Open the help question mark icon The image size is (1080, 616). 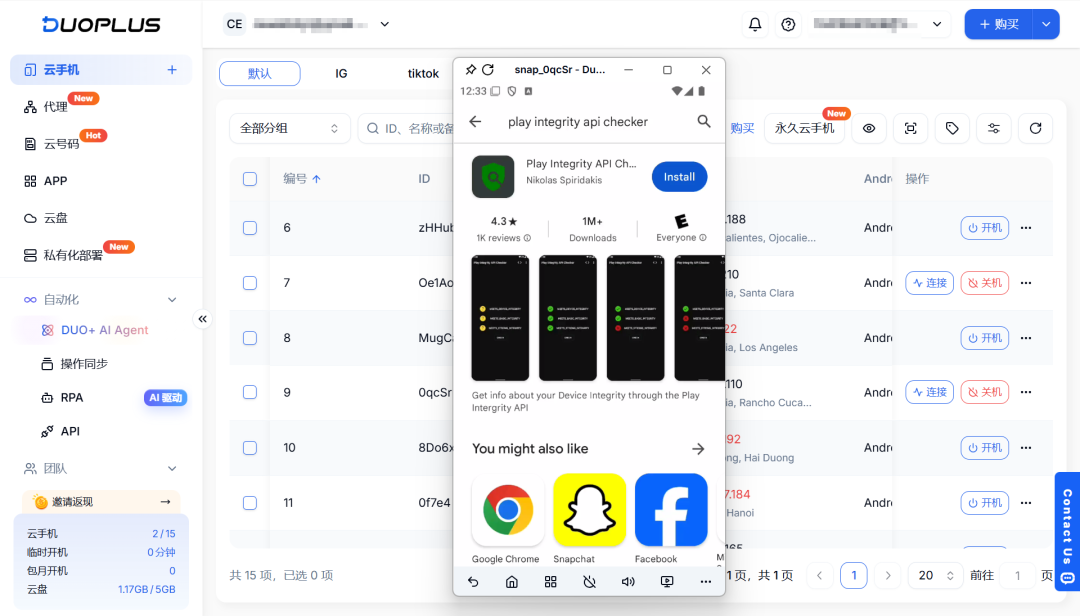click(x=788, y=24)
